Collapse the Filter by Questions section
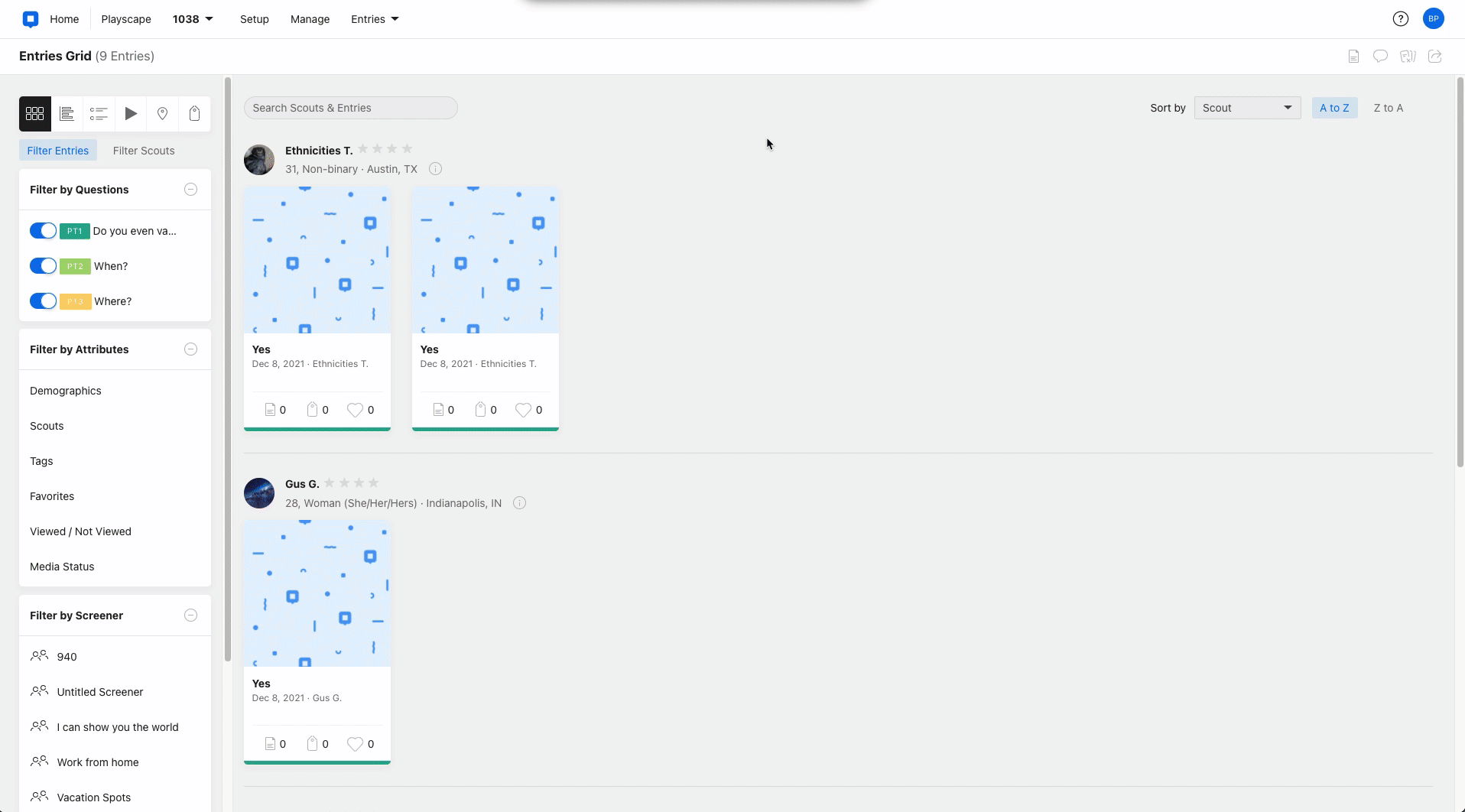 pos(190,189)
